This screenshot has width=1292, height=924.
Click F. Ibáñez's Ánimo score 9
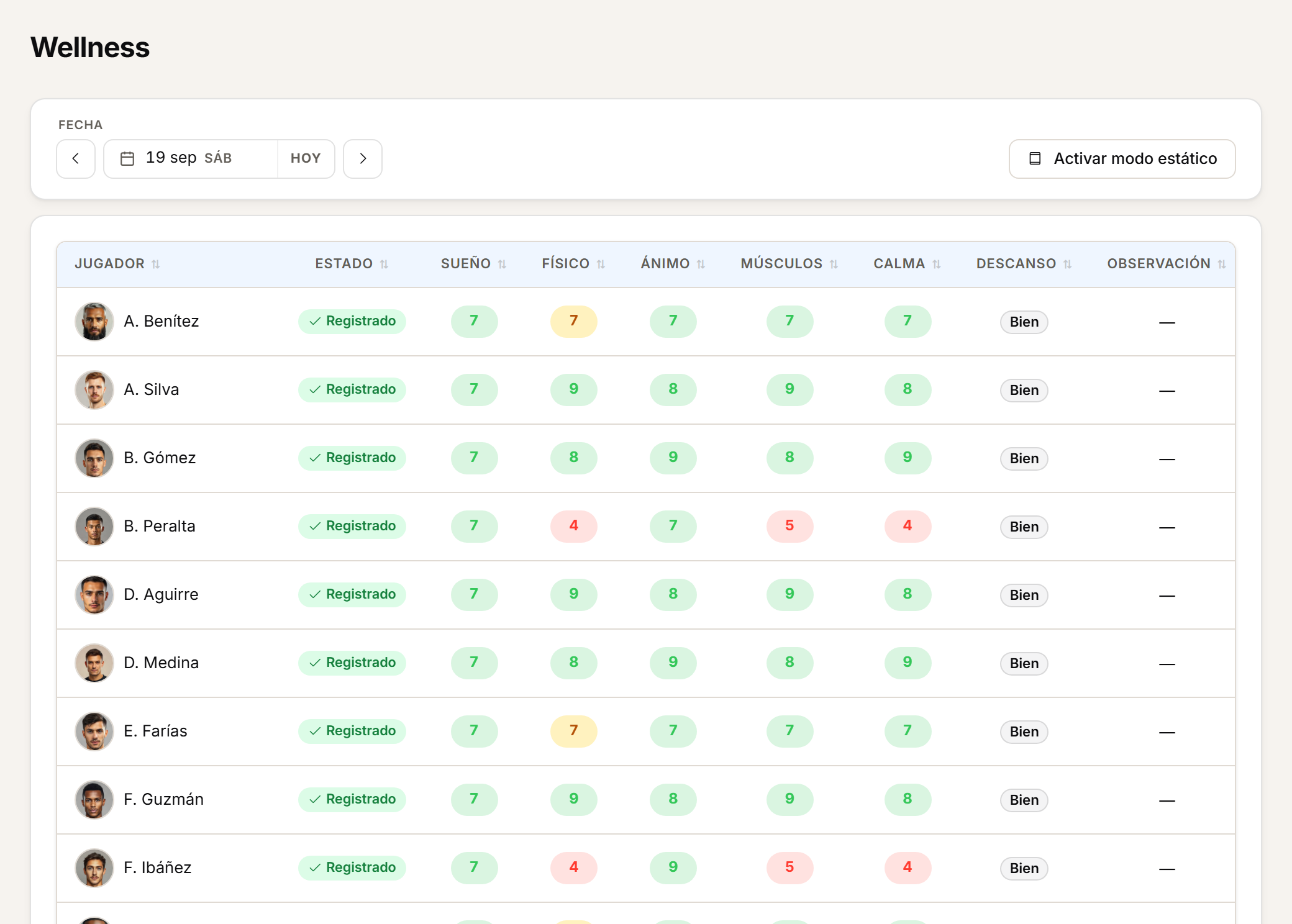673,867
